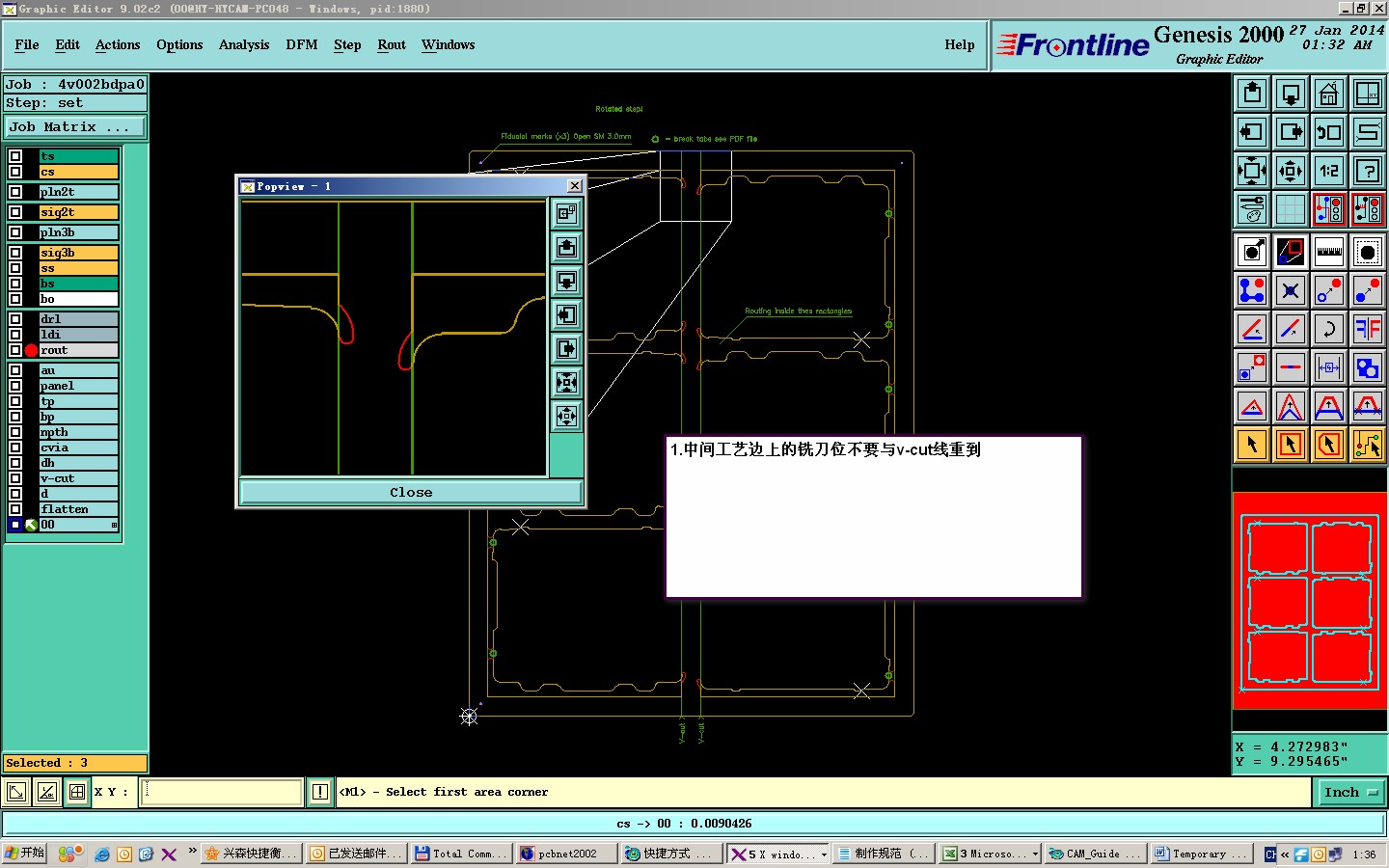Open the 3 Microsoft taskbar group dropdown
Screen dimensions: 1389x868
pos(1035,854)
